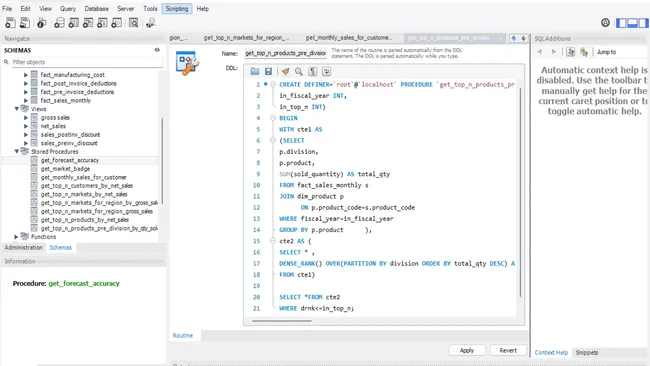Viewport: 650px width, 366px height.
Task: Expand the net_sales view node
Action: [x=26, y=126]
